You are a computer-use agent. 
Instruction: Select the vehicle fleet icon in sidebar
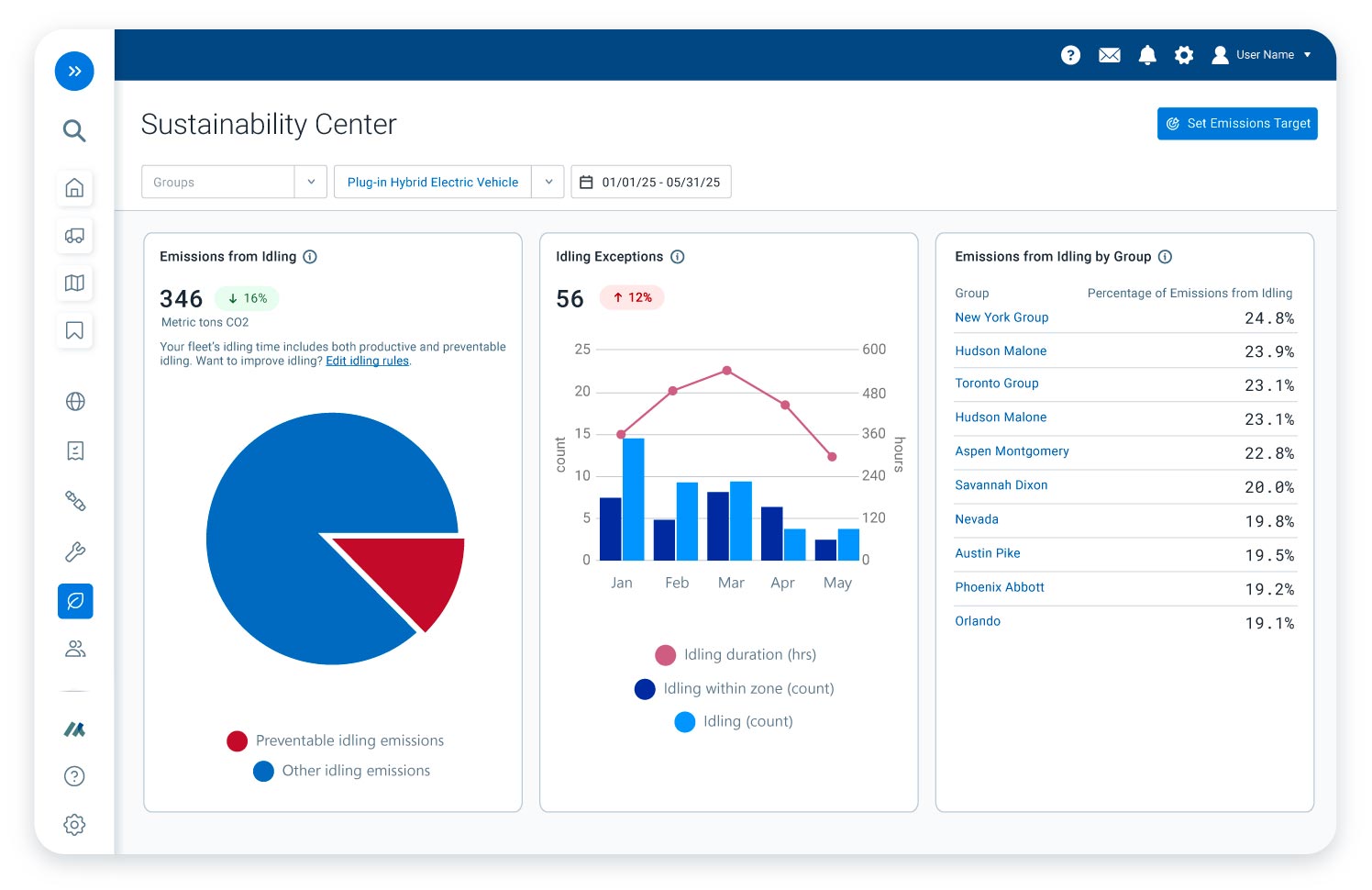click(x=73, y=236)
